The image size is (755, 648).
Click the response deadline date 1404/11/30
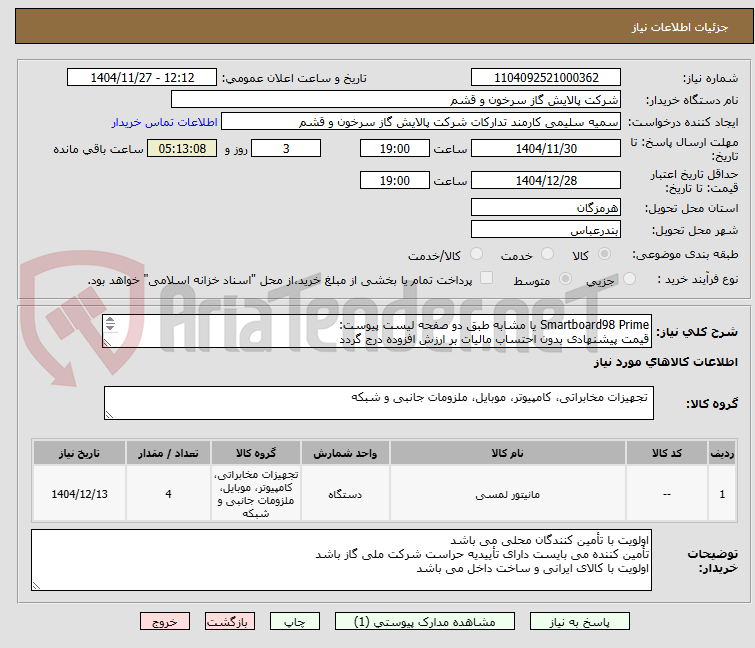546,148
